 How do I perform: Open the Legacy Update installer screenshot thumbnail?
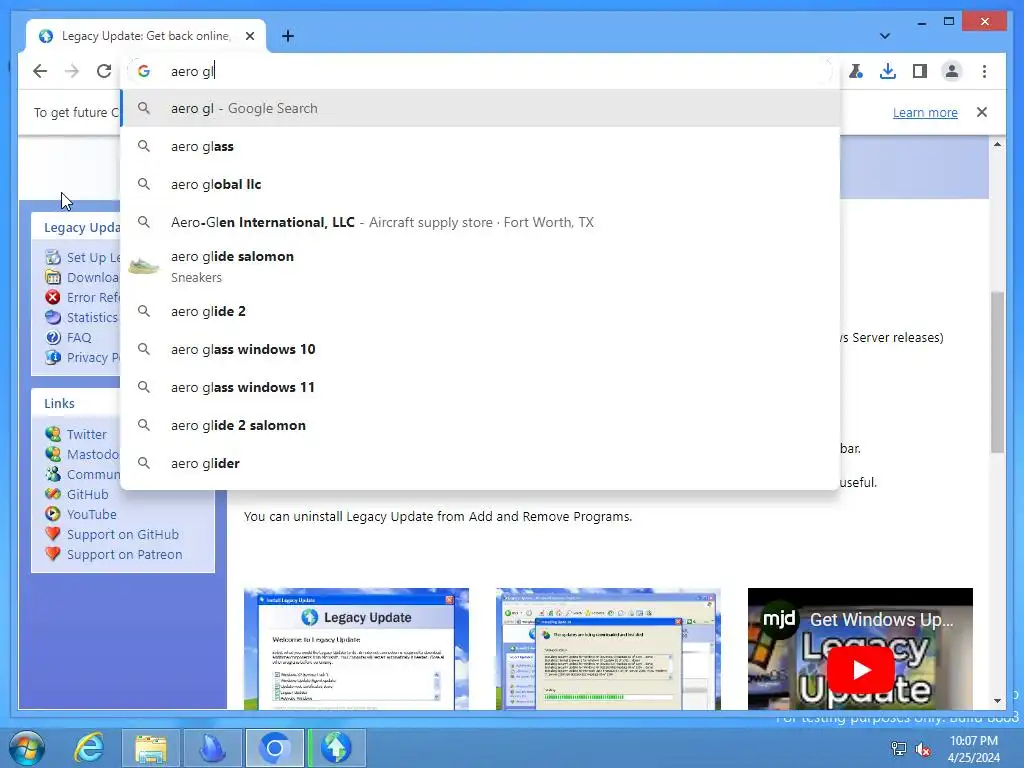tap(357, 648)
